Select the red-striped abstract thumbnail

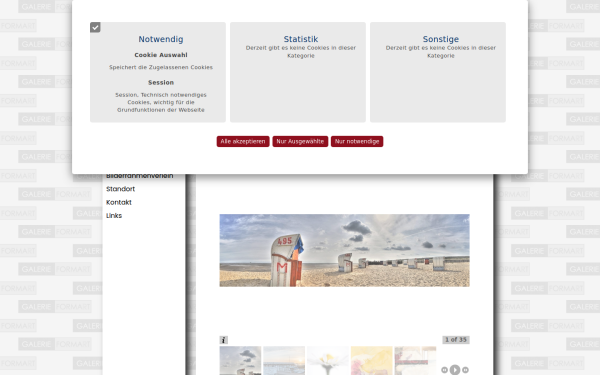[415, 360]
